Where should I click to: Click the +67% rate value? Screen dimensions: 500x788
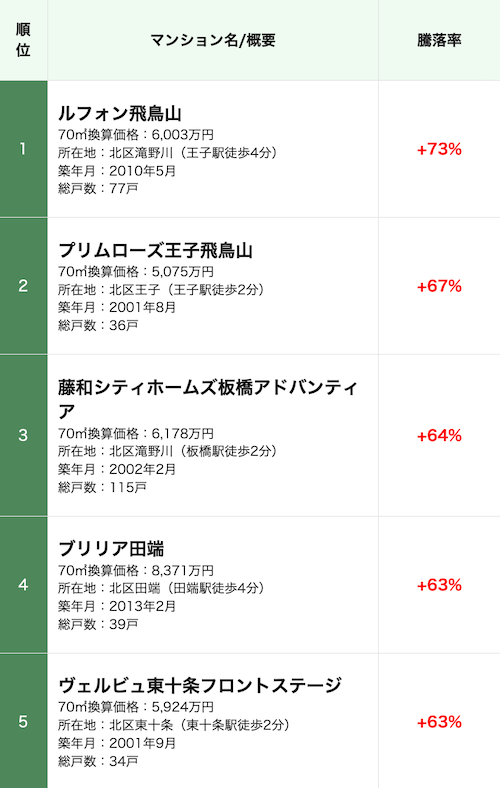(439, 286)
